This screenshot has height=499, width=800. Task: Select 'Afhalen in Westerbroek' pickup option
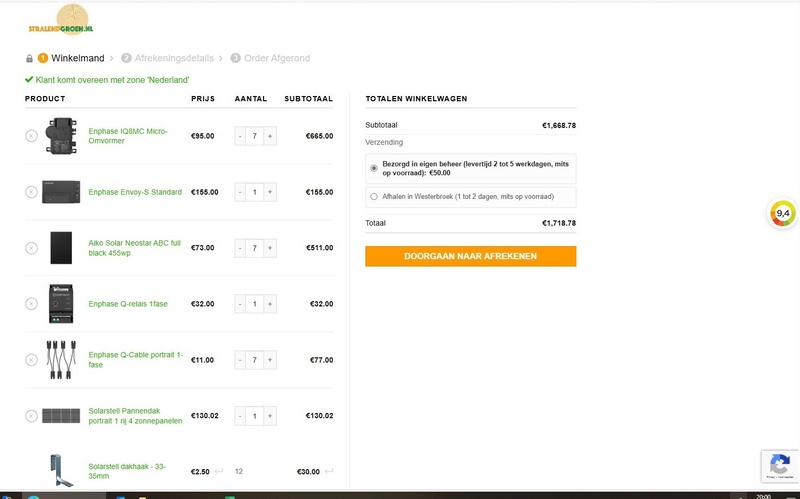click(x=374, y=196)
